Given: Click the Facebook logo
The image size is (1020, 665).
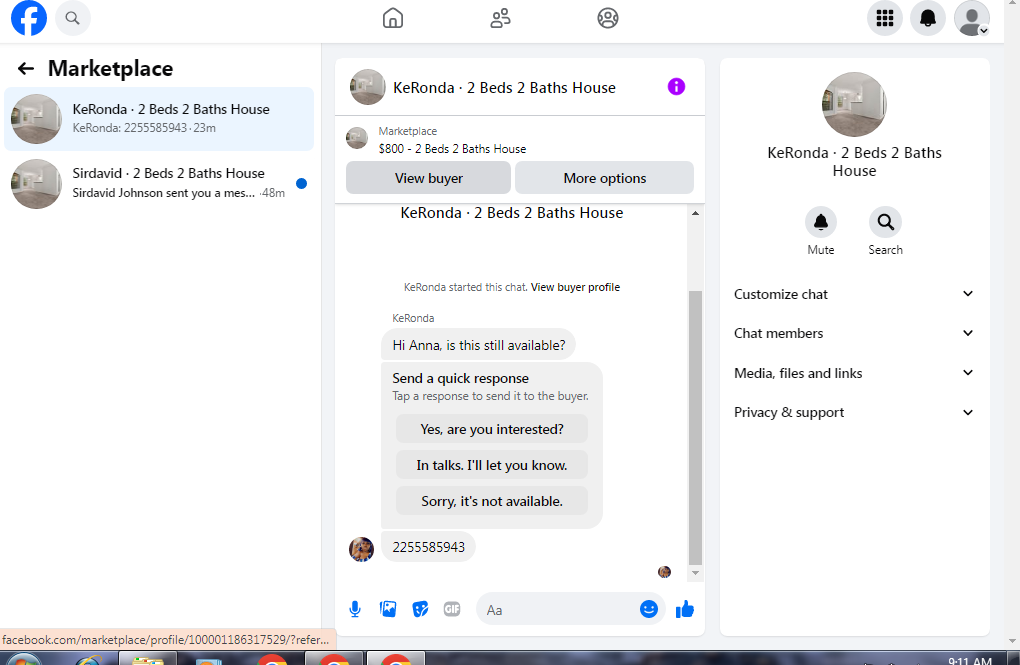Looking at the screenshot, I should pos(29,18).
